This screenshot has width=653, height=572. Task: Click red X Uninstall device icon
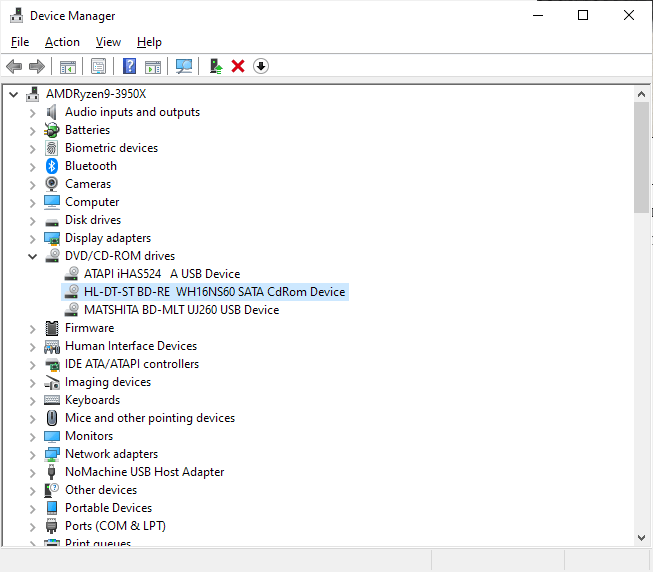pos(238,66)
